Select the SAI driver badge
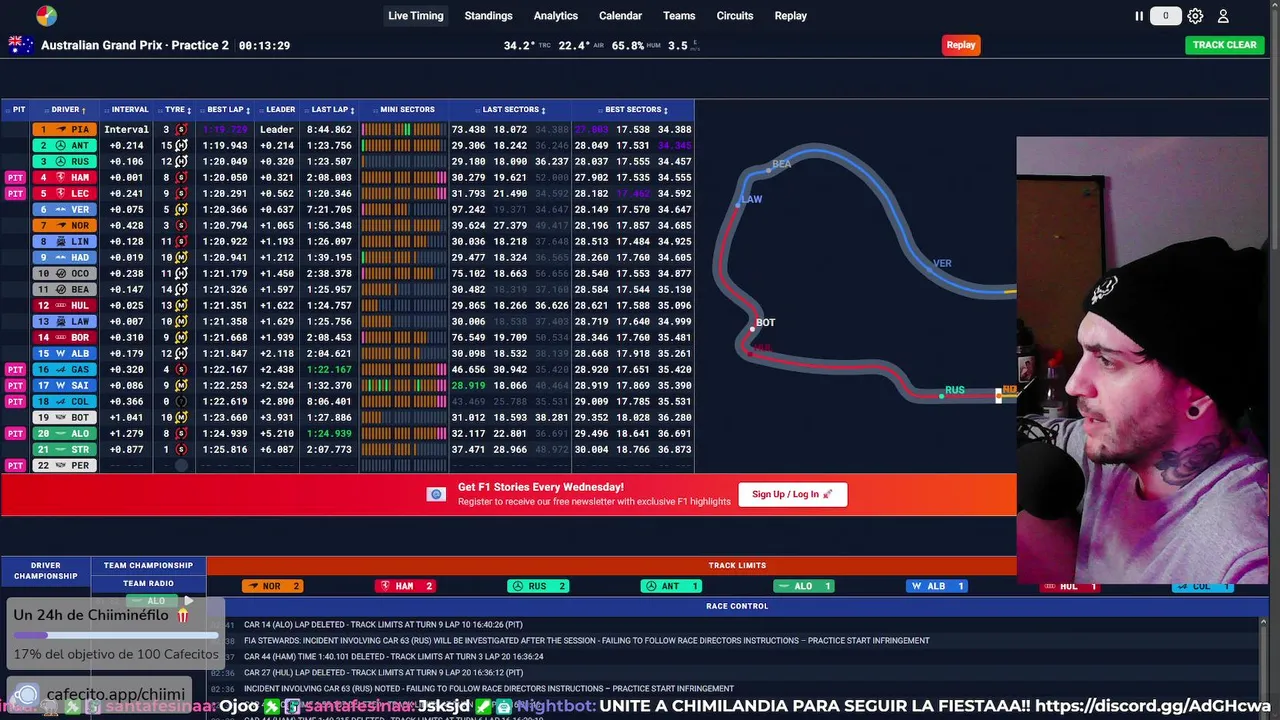 pos(65,386)
